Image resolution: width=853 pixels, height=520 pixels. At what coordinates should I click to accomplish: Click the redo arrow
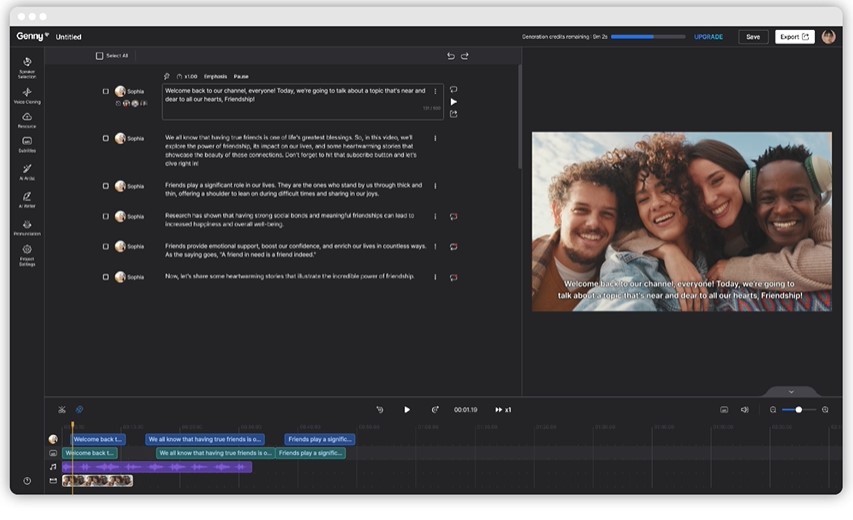click(465, 56)
